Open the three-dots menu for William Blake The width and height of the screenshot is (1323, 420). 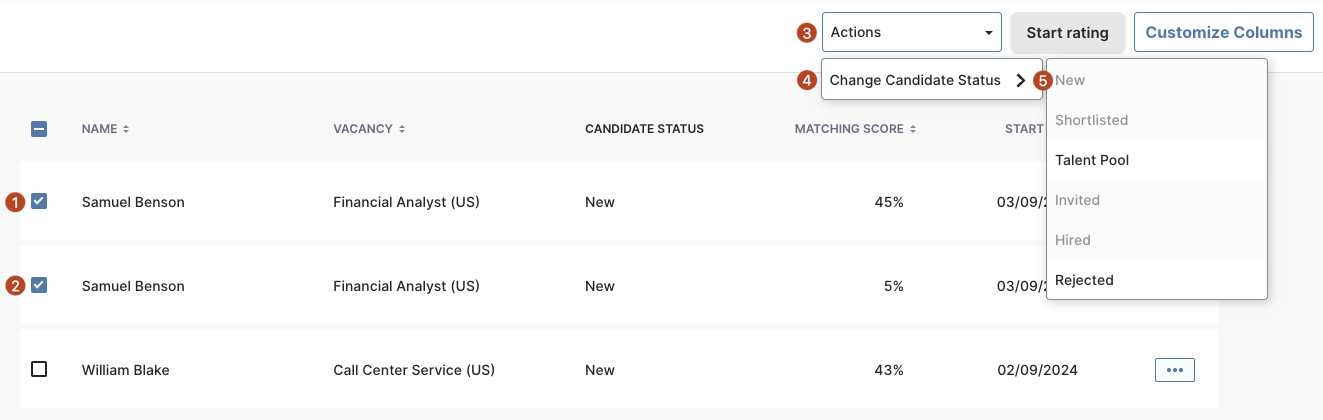click(x=1174, y=370)
